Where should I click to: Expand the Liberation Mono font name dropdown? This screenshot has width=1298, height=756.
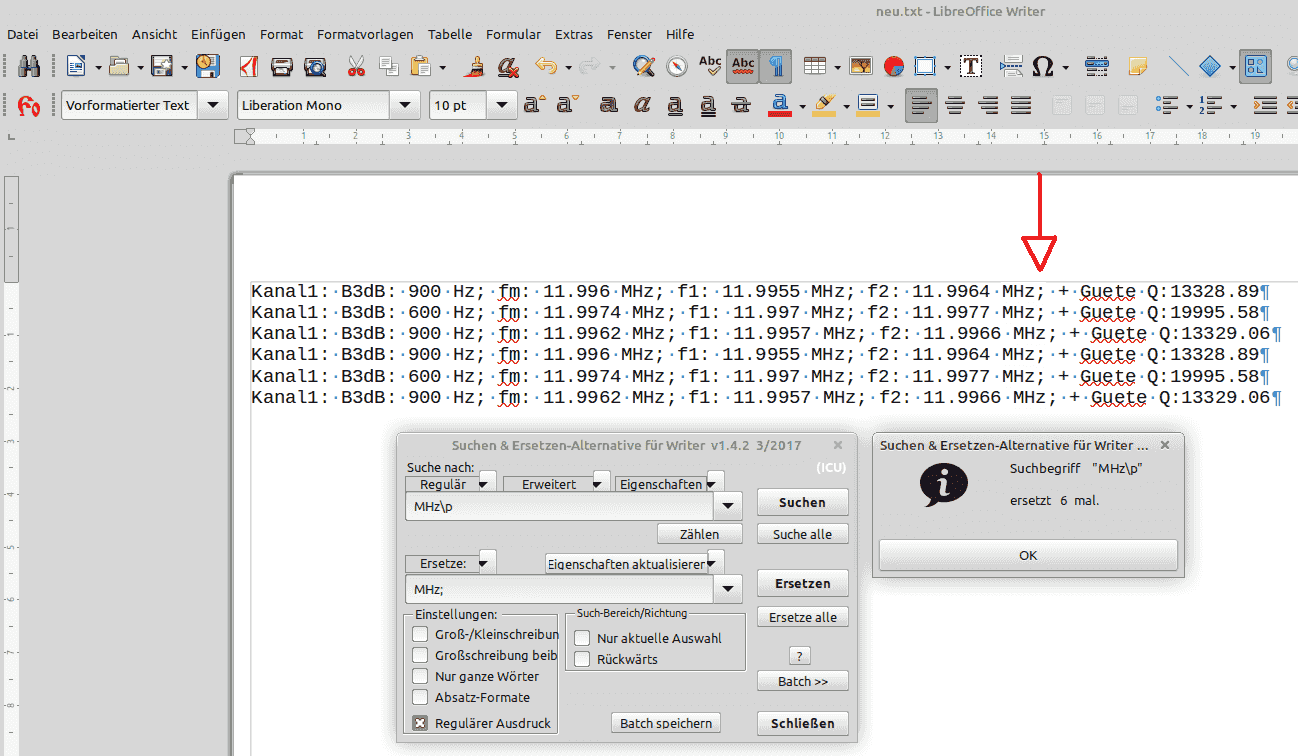click(x=405, y=105)
